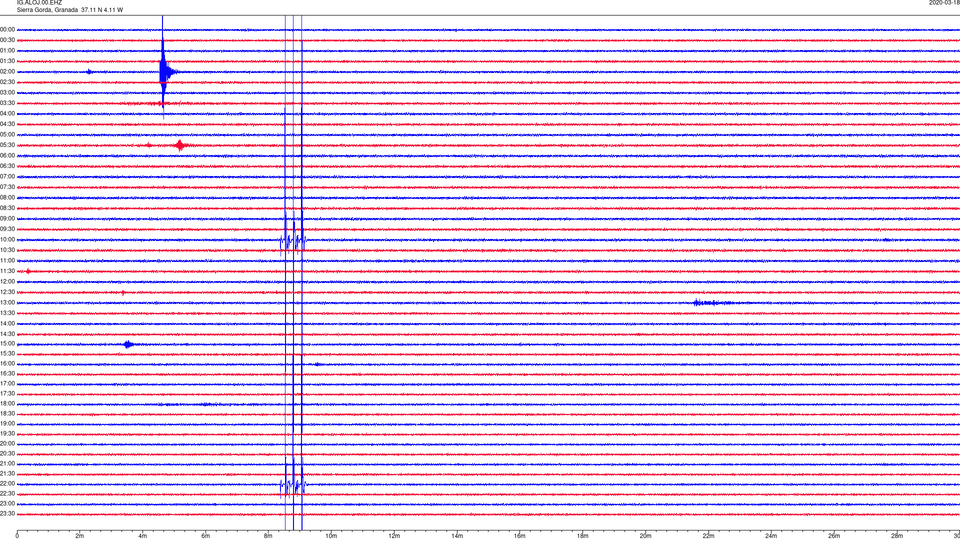Select the 01:30 trace time label

[7, 61]
